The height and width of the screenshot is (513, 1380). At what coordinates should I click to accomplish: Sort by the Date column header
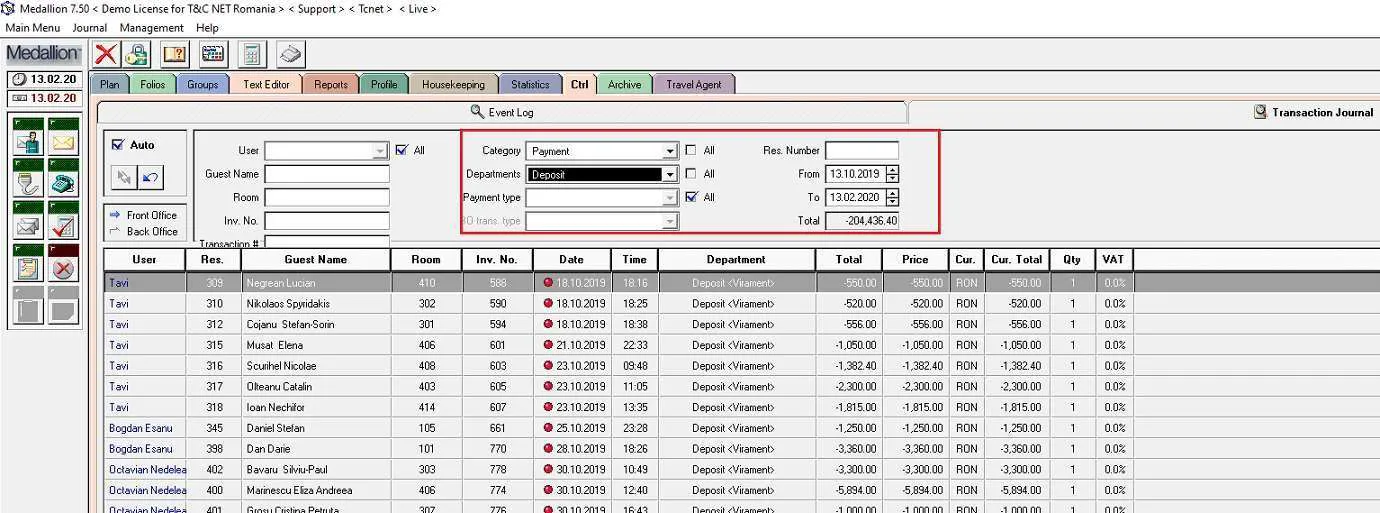571,259
